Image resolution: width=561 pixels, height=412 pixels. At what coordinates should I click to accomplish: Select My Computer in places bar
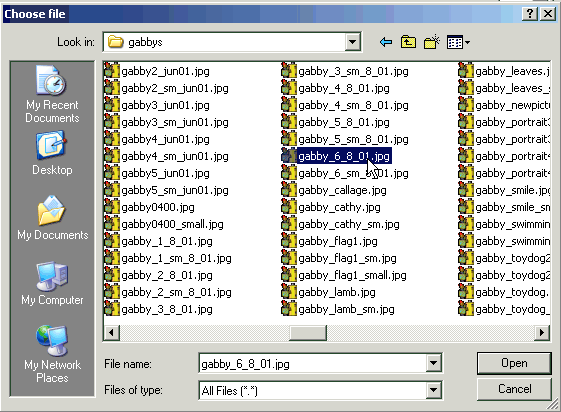(52, 284)
